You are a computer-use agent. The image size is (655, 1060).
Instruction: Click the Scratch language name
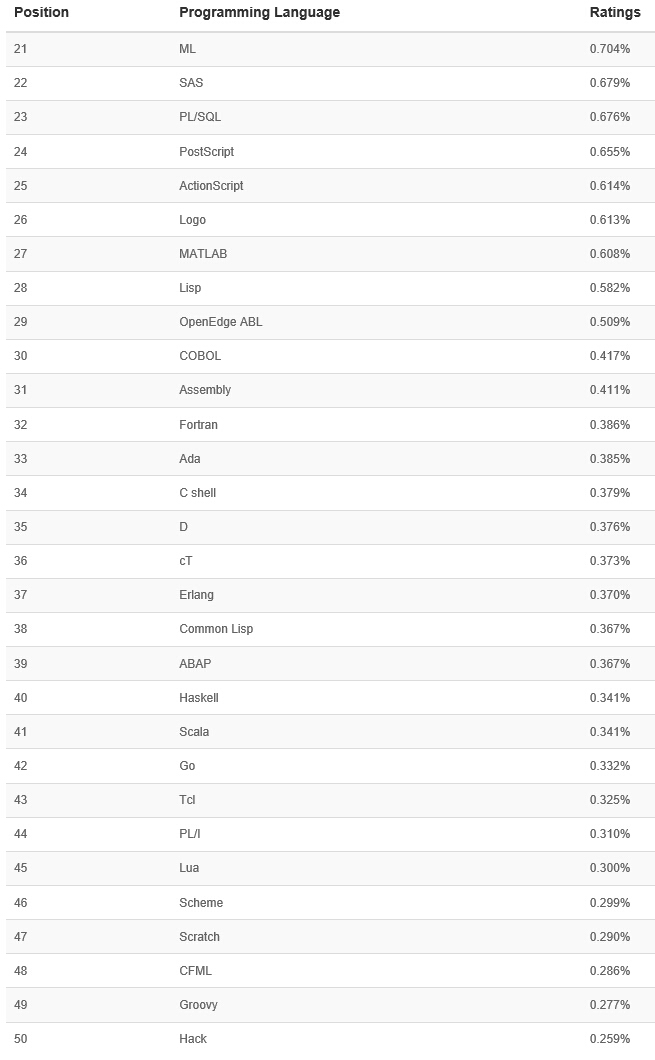pyautogui.click(x=199, y=937)
